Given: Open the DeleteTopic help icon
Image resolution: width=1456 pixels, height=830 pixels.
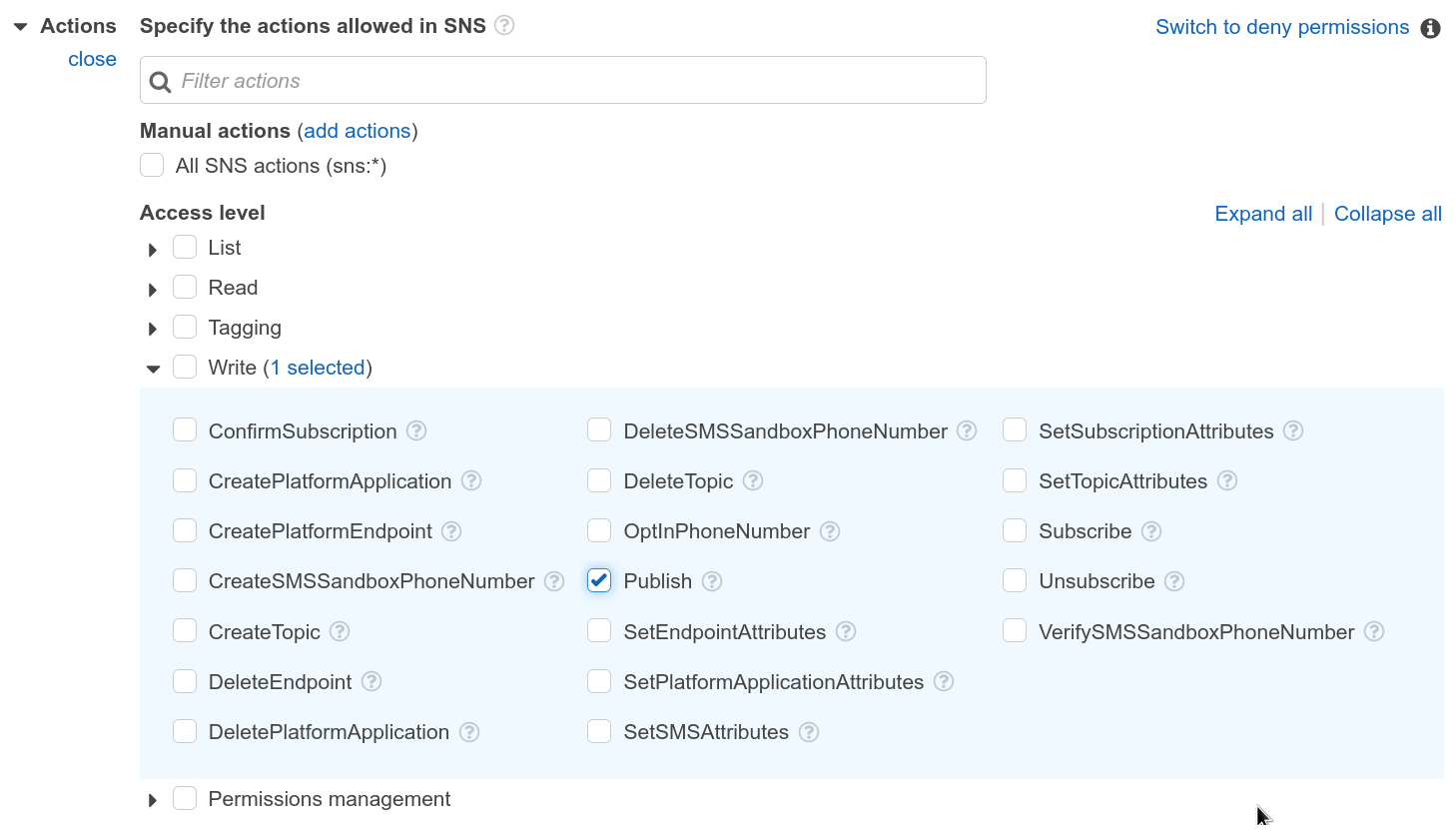Looking at the screenshot, I should (x=753, y=480).
